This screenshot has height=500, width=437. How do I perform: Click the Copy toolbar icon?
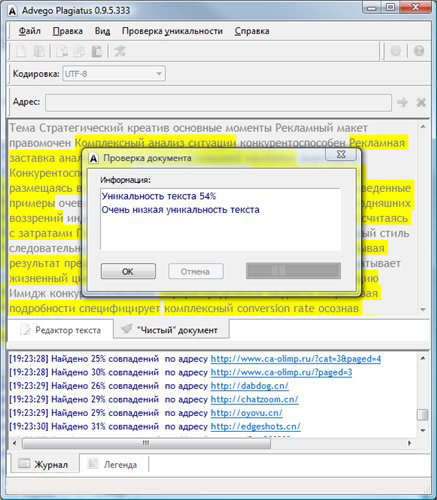click(79, 51)
